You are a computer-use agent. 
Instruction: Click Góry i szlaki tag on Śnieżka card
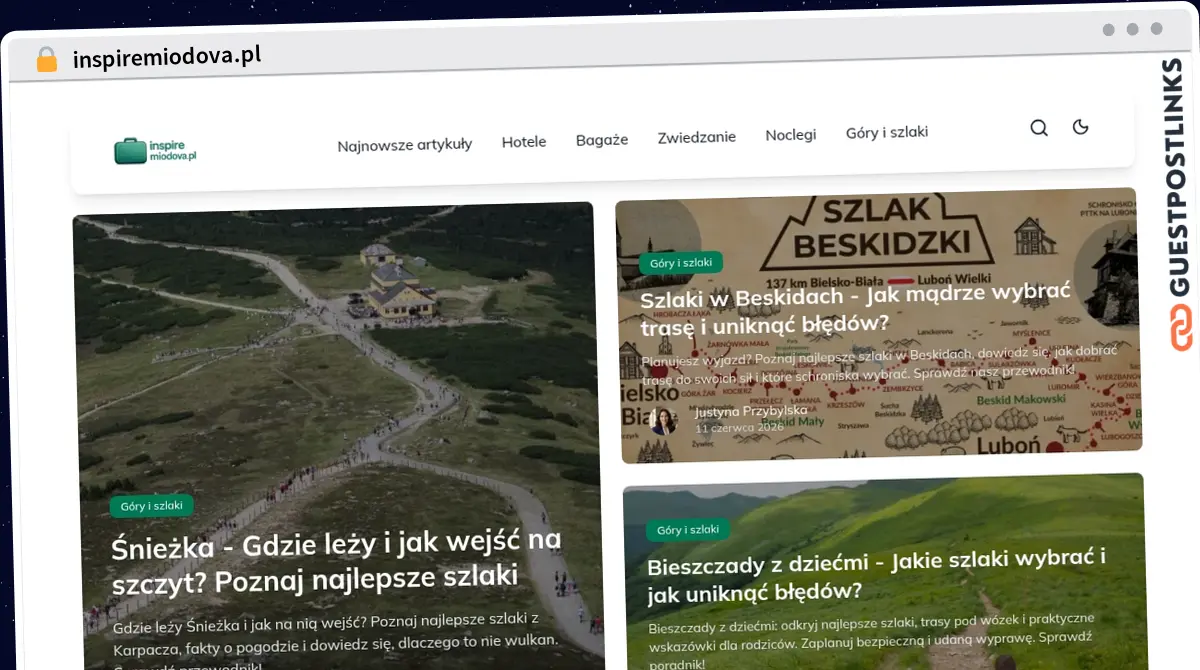(x=151, y=506)
